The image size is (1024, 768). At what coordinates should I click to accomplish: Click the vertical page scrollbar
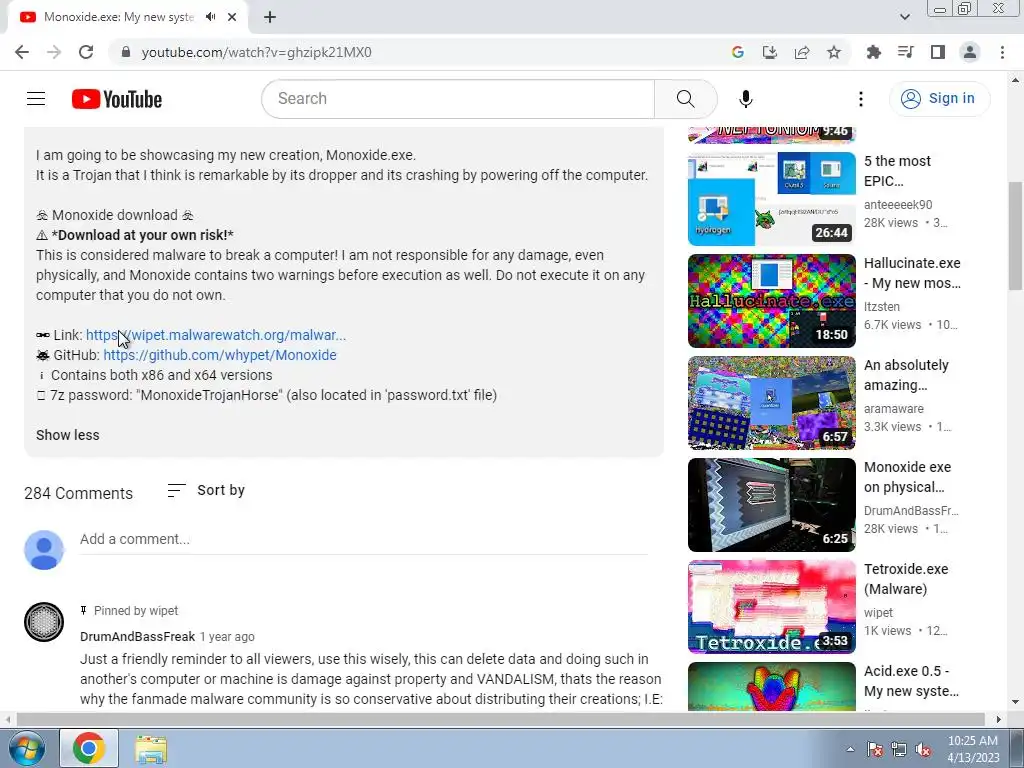coord(1015,235)
